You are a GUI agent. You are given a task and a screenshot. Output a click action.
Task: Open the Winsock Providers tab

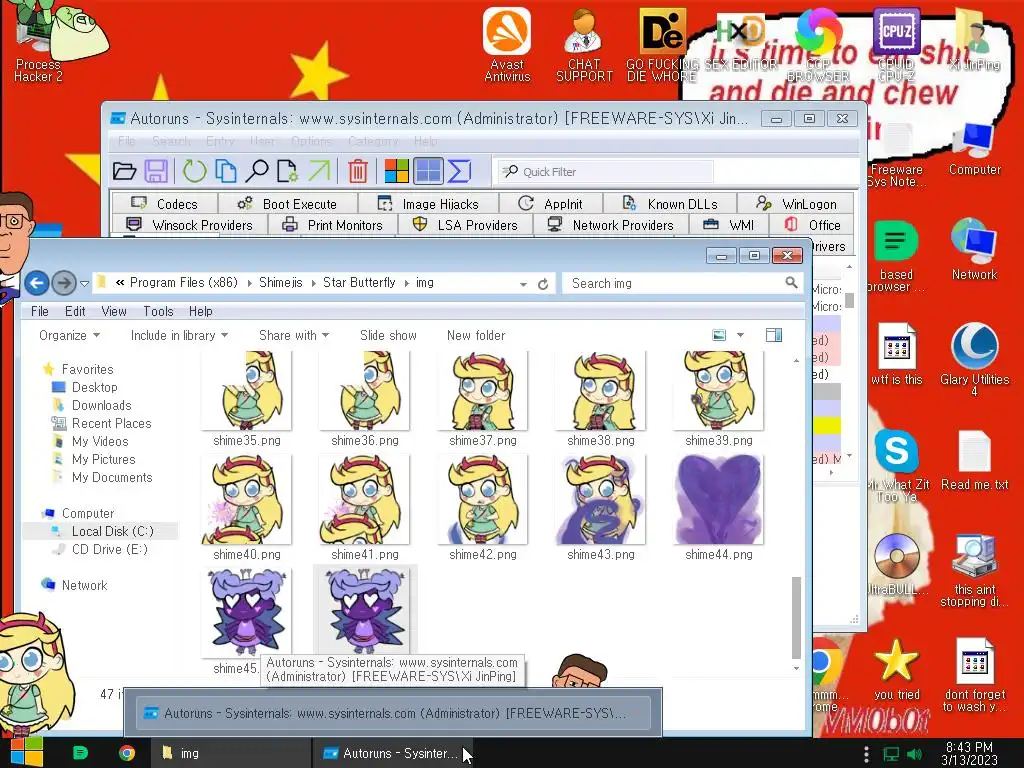(189, 225)
